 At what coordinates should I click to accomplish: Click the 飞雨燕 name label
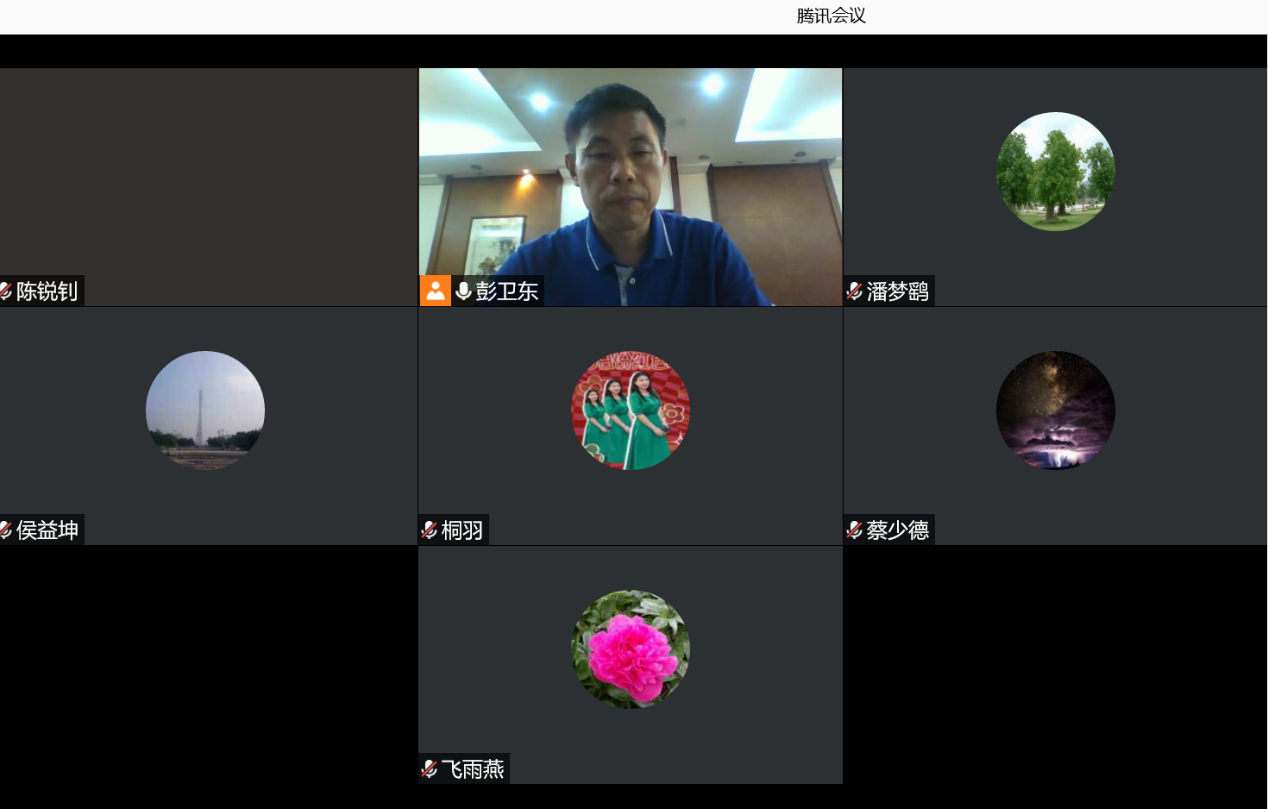(x=473, y=769)
